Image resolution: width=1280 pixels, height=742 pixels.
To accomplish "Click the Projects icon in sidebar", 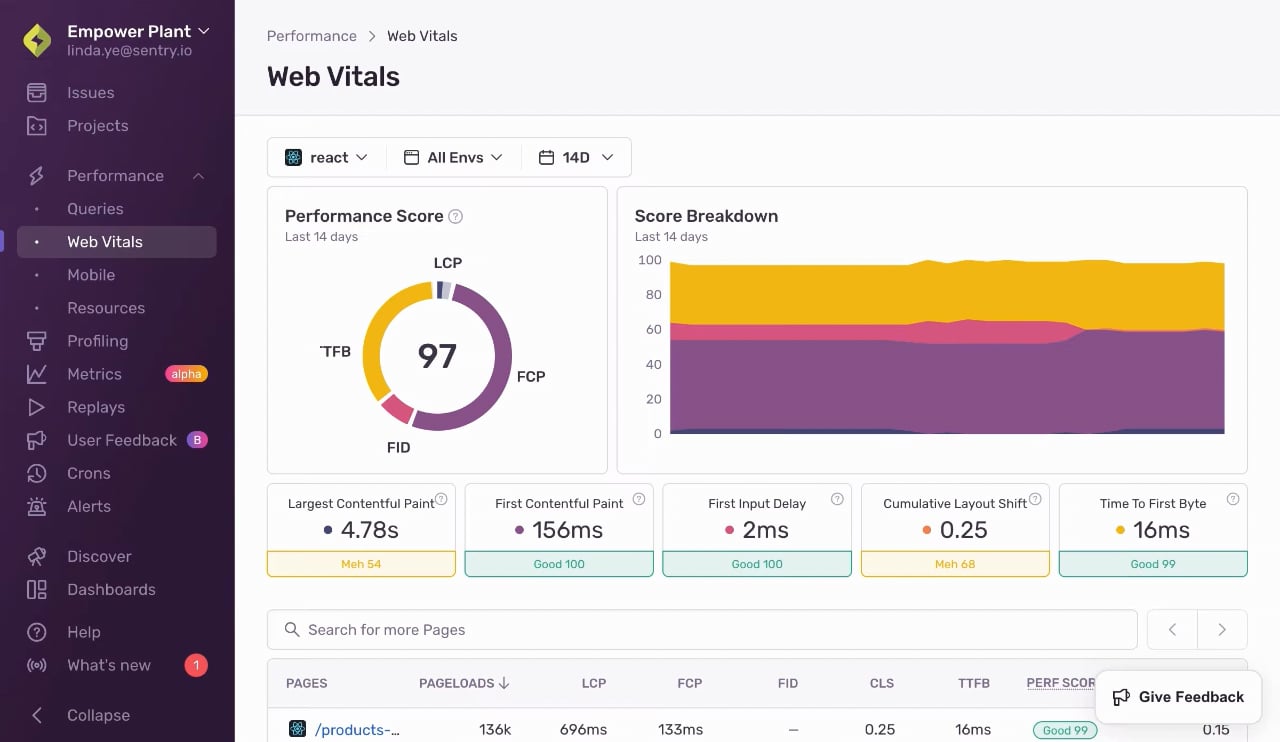I will pyautogui.click(x=37, y=126).
